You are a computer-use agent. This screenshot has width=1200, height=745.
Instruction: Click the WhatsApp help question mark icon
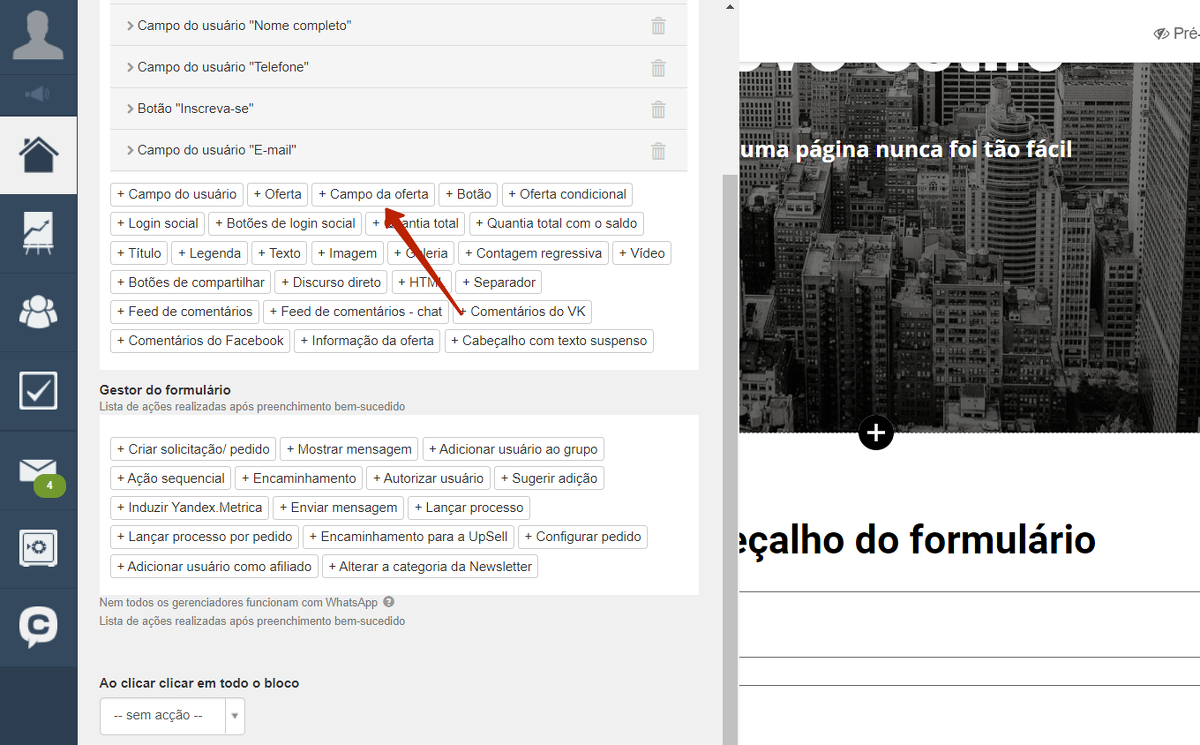click(x=388, y=602)
